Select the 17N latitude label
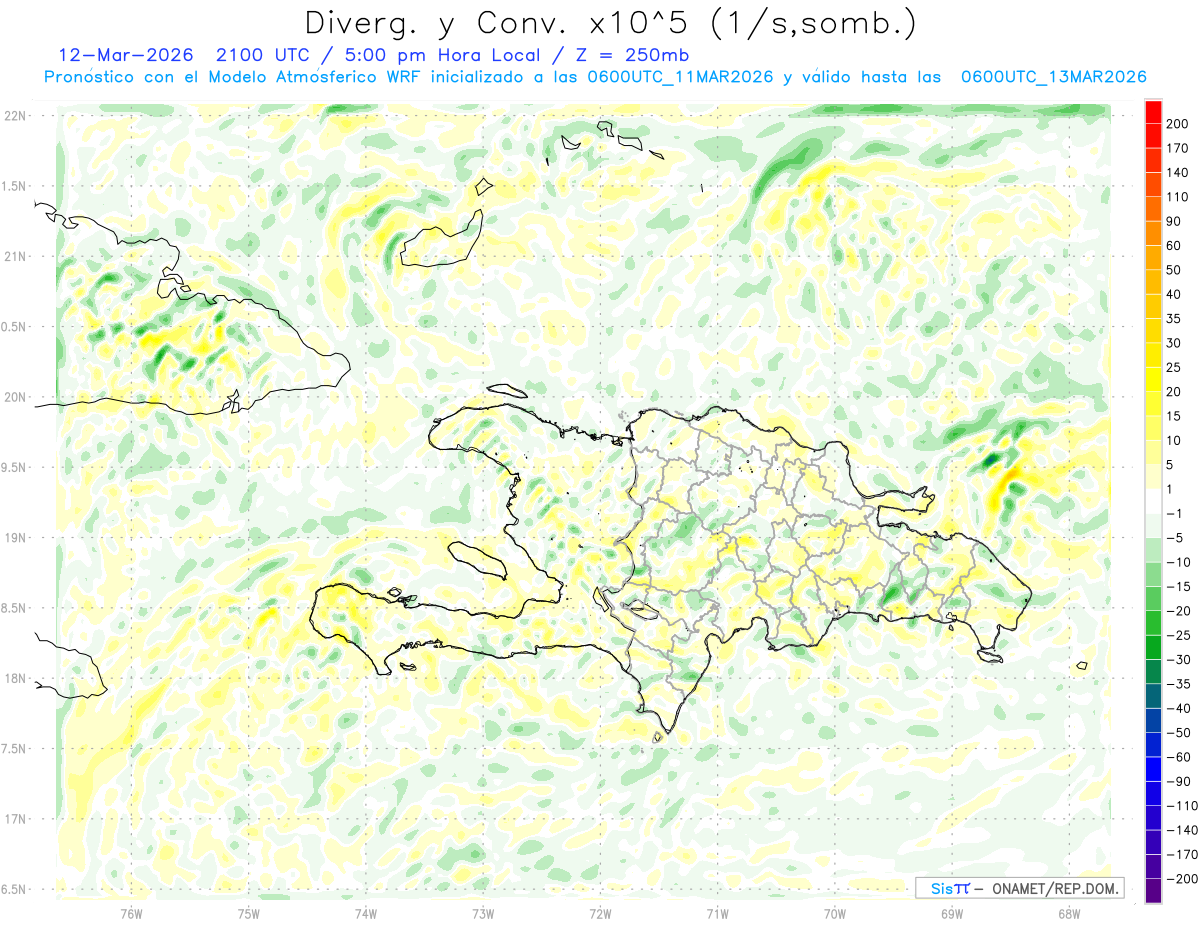Screen dimensions: 1200x927 14,819
